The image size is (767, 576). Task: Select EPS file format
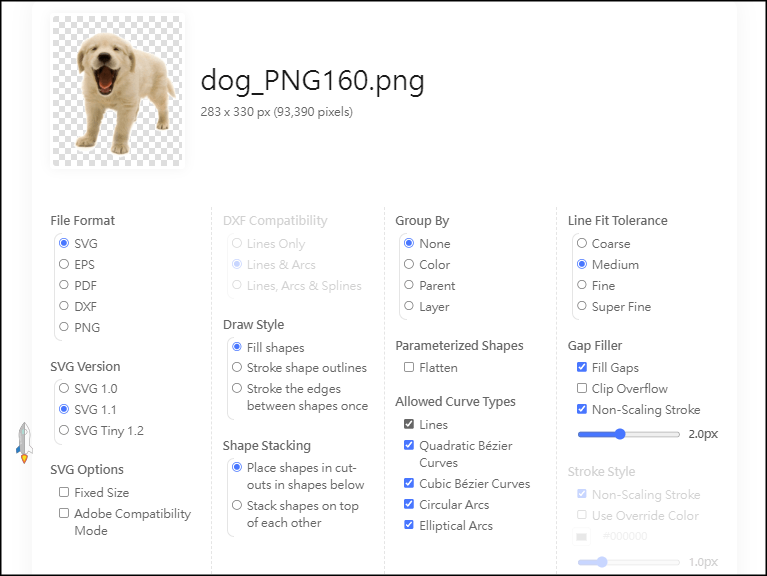coord(64,265)
